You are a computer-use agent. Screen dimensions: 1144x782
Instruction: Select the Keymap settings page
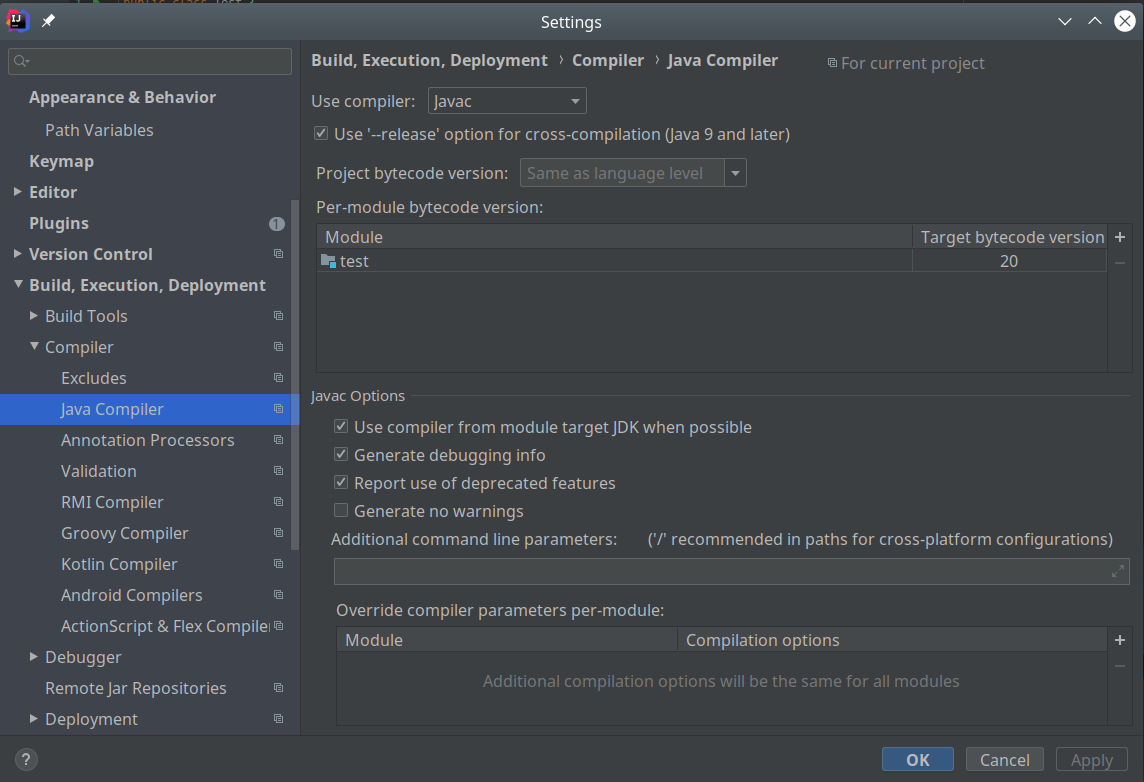tap(61, 161)
